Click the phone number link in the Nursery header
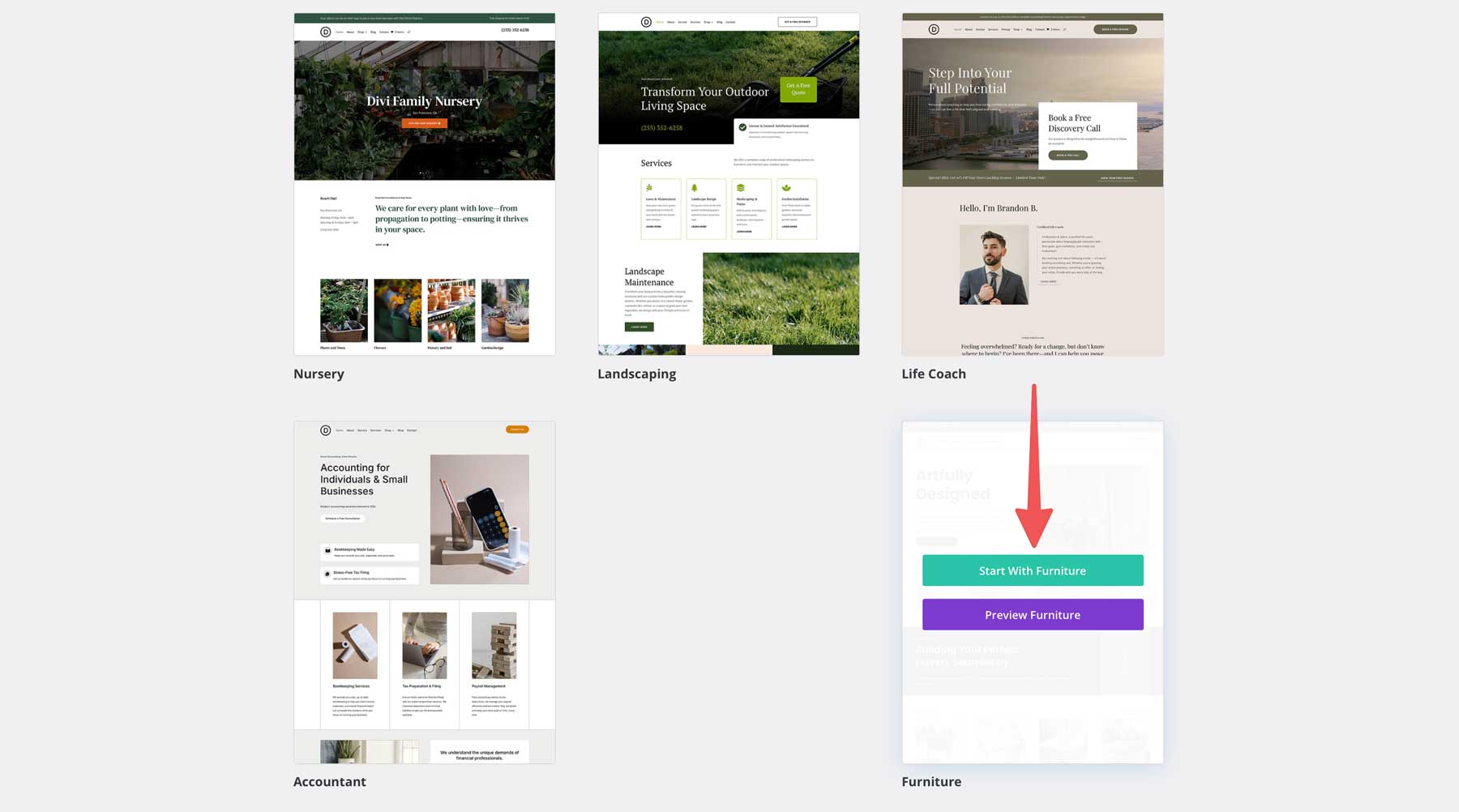 pos(516,29)
